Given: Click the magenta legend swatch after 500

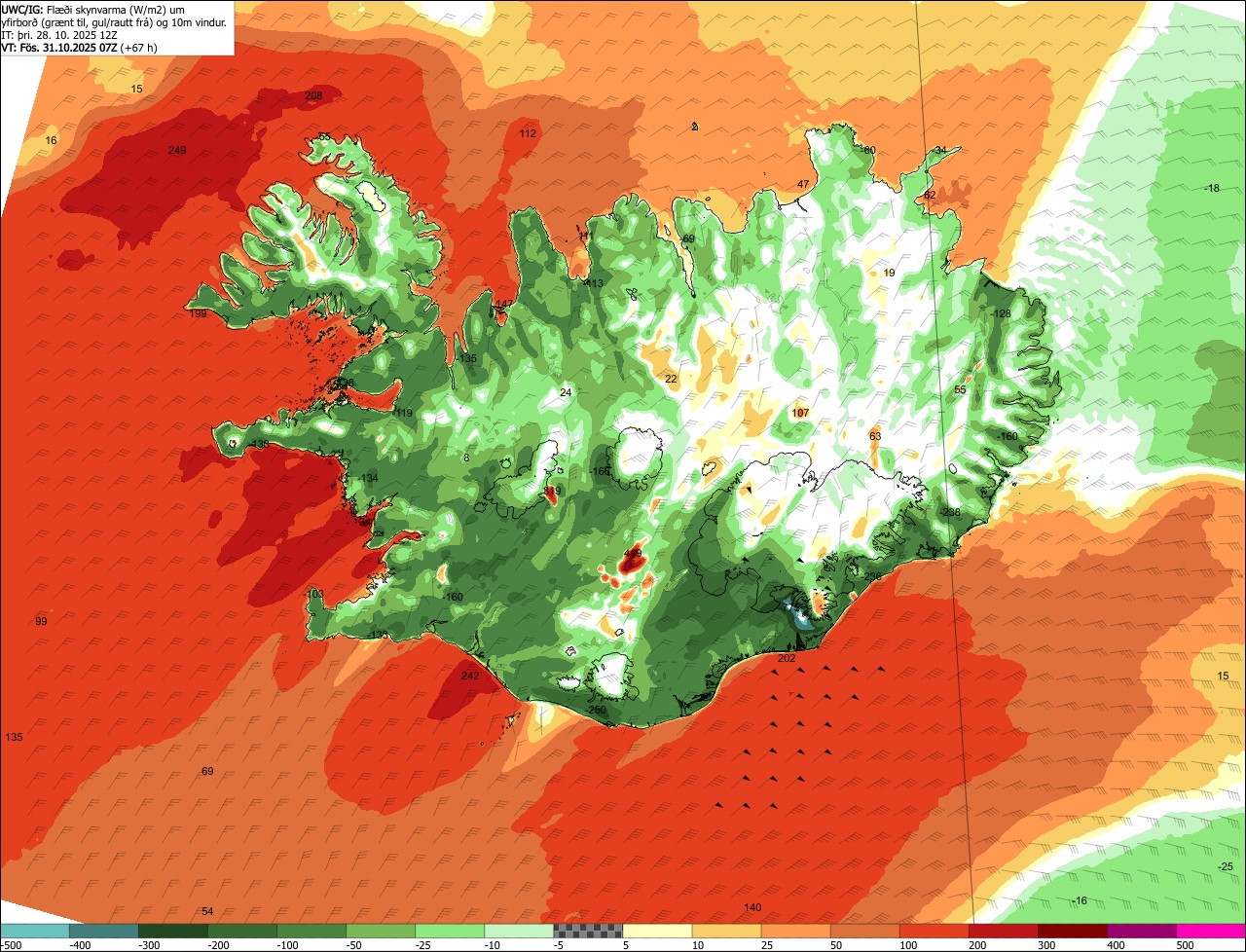Looking at the screenshot, I should (1211, 932).
